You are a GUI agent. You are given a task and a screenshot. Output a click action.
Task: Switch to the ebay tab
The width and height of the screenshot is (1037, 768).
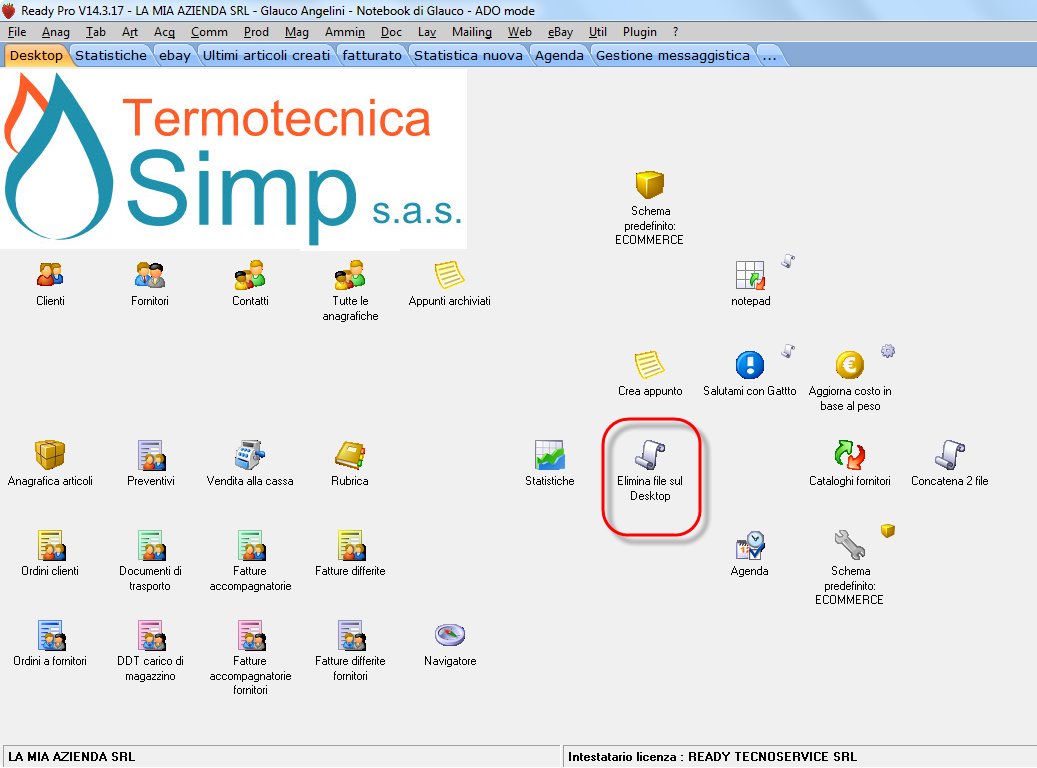175,56
